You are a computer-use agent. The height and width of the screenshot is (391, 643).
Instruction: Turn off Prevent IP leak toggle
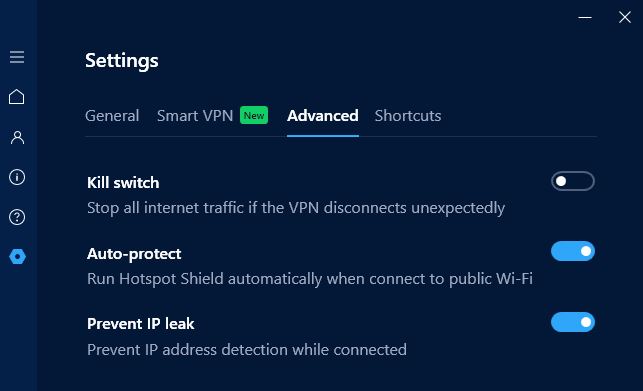tap(572, 322)
